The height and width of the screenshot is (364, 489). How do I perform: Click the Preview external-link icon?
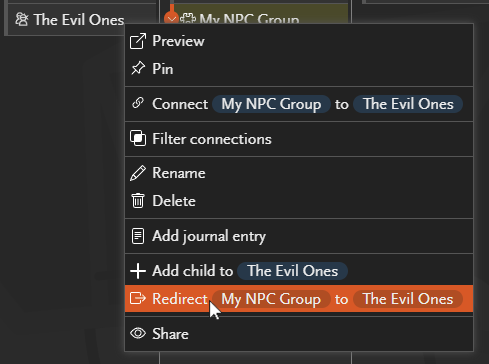[138, 41]
